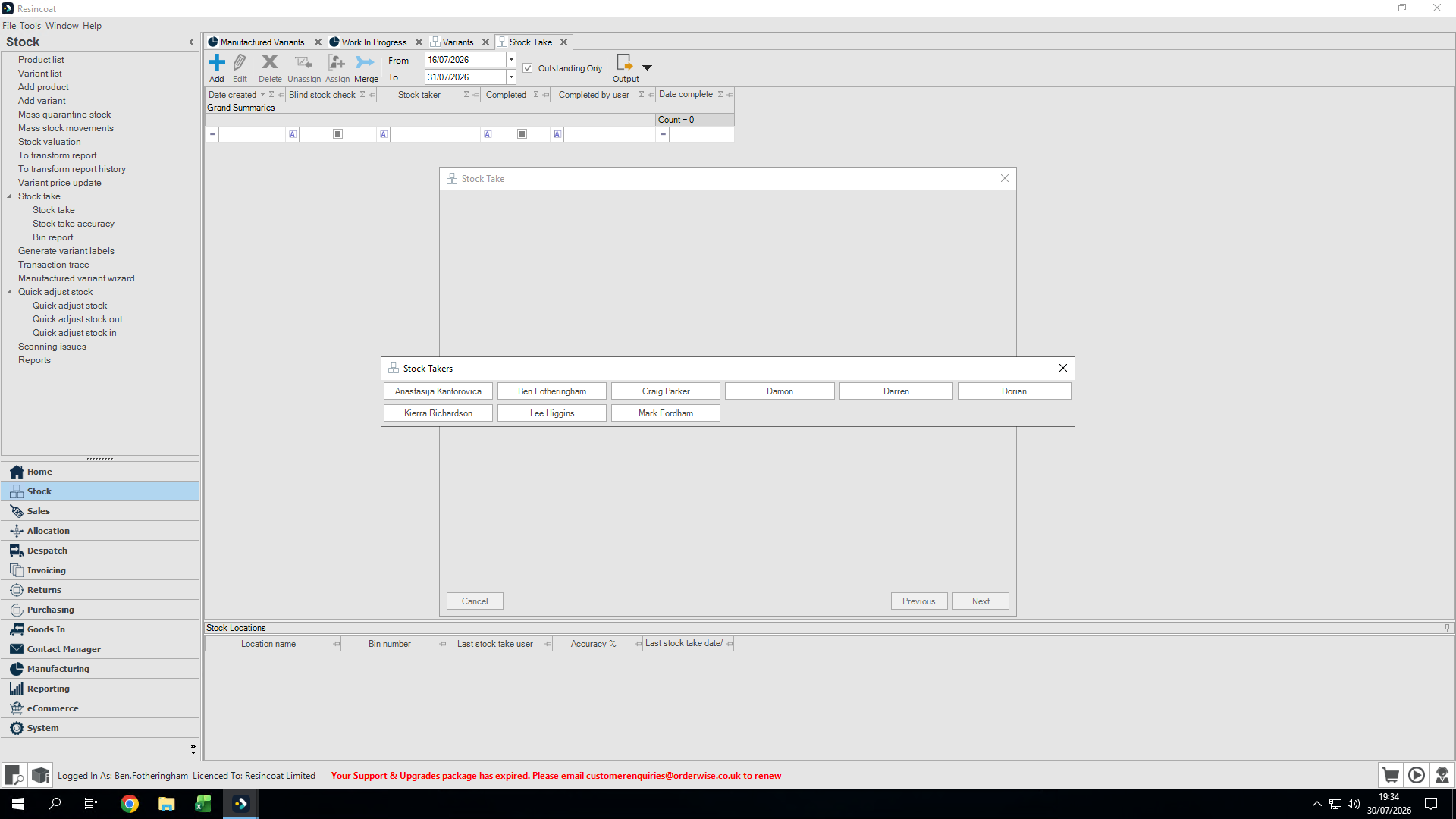Open the From date dropdown
Viewport: 1456px width, 819px height.
pyautogui.click(x=511, y=60)
